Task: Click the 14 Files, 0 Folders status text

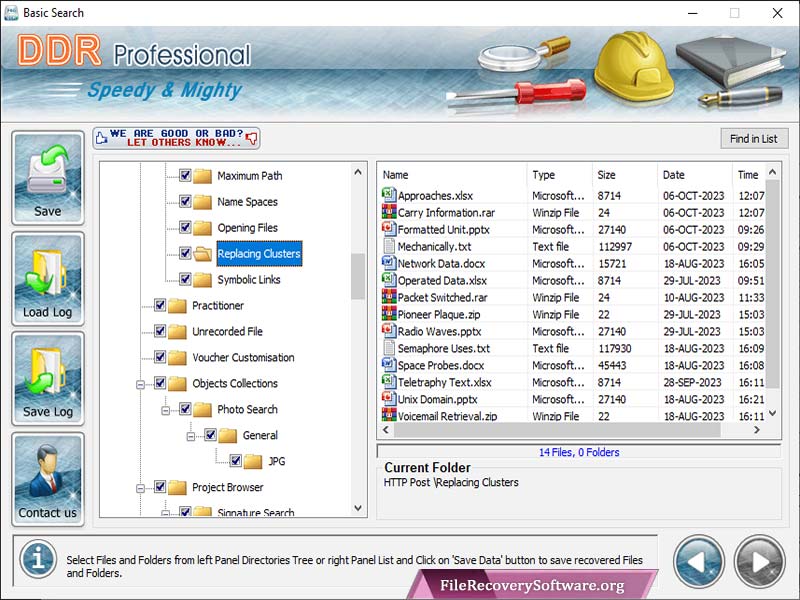Action: 579,452
